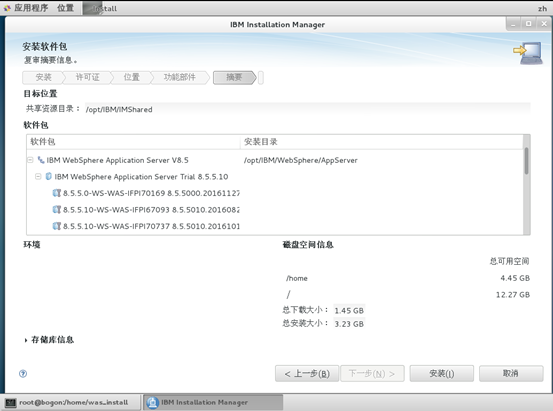Click the 12.27 GB available space value
Viewport: 553px width, 411px height.
pos(513,295)
